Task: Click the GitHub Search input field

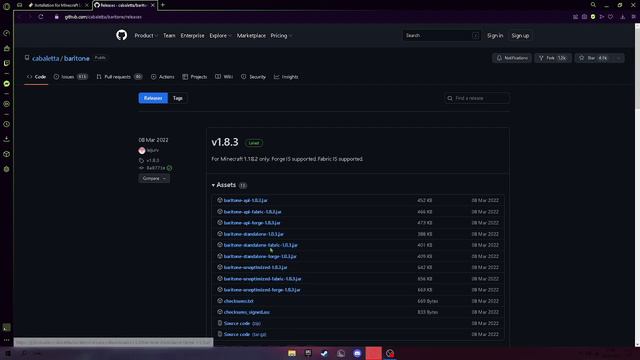Action: (x=441, y=36)
